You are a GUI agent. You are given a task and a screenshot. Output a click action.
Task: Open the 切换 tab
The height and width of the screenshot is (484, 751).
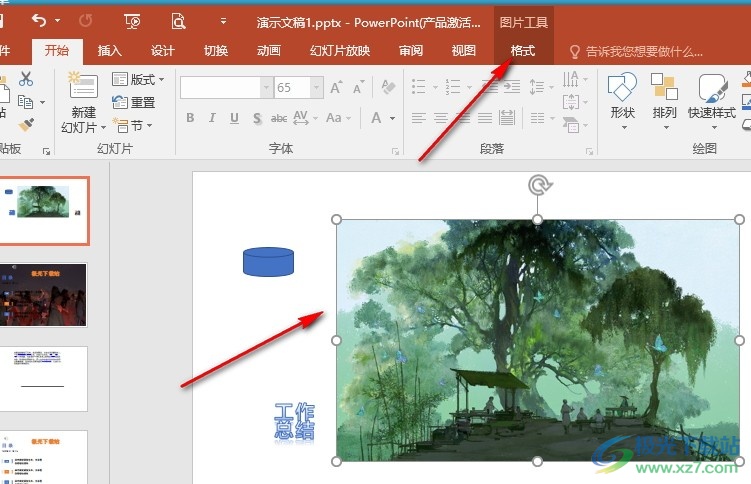point(216,51)
